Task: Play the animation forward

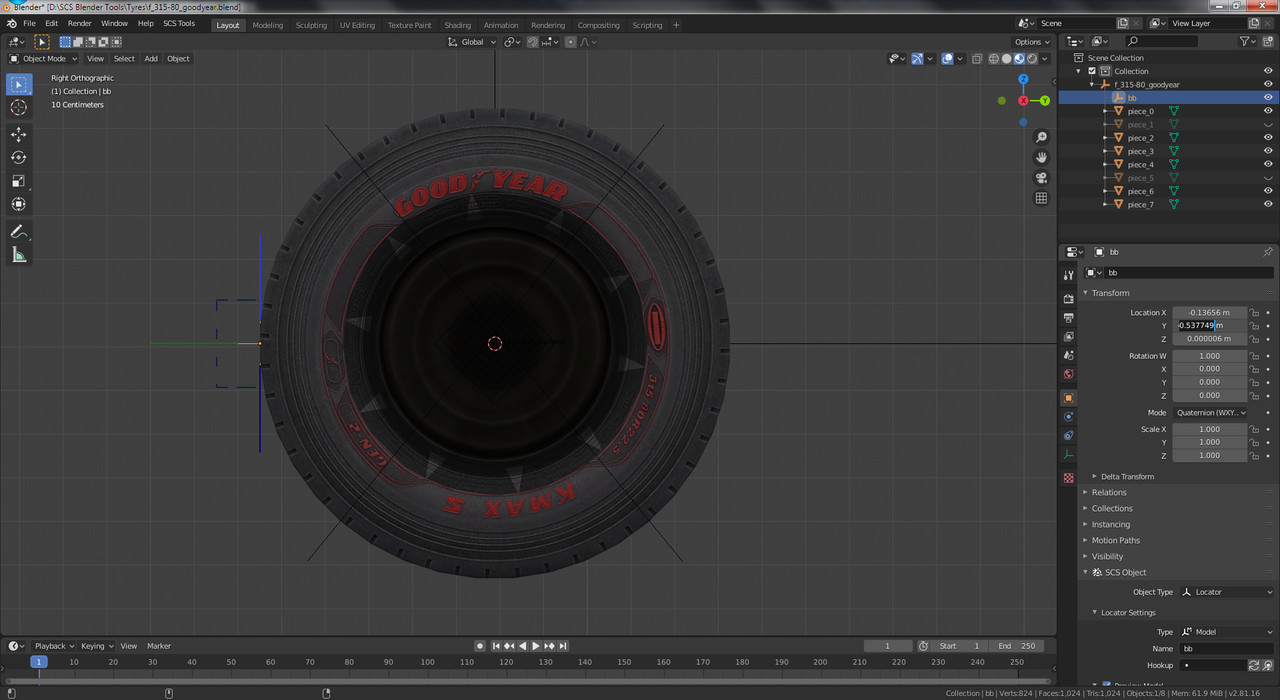Action: click(536, 646)
